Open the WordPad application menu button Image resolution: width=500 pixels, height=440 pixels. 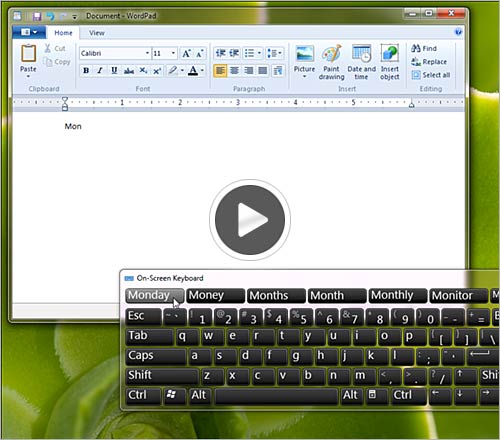(x=29, y=32)
